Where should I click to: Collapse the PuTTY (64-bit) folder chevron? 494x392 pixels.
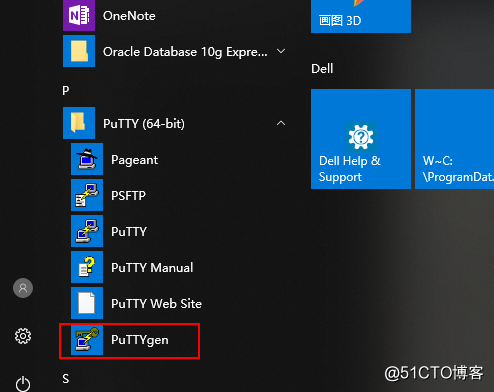tap(281, 123)
